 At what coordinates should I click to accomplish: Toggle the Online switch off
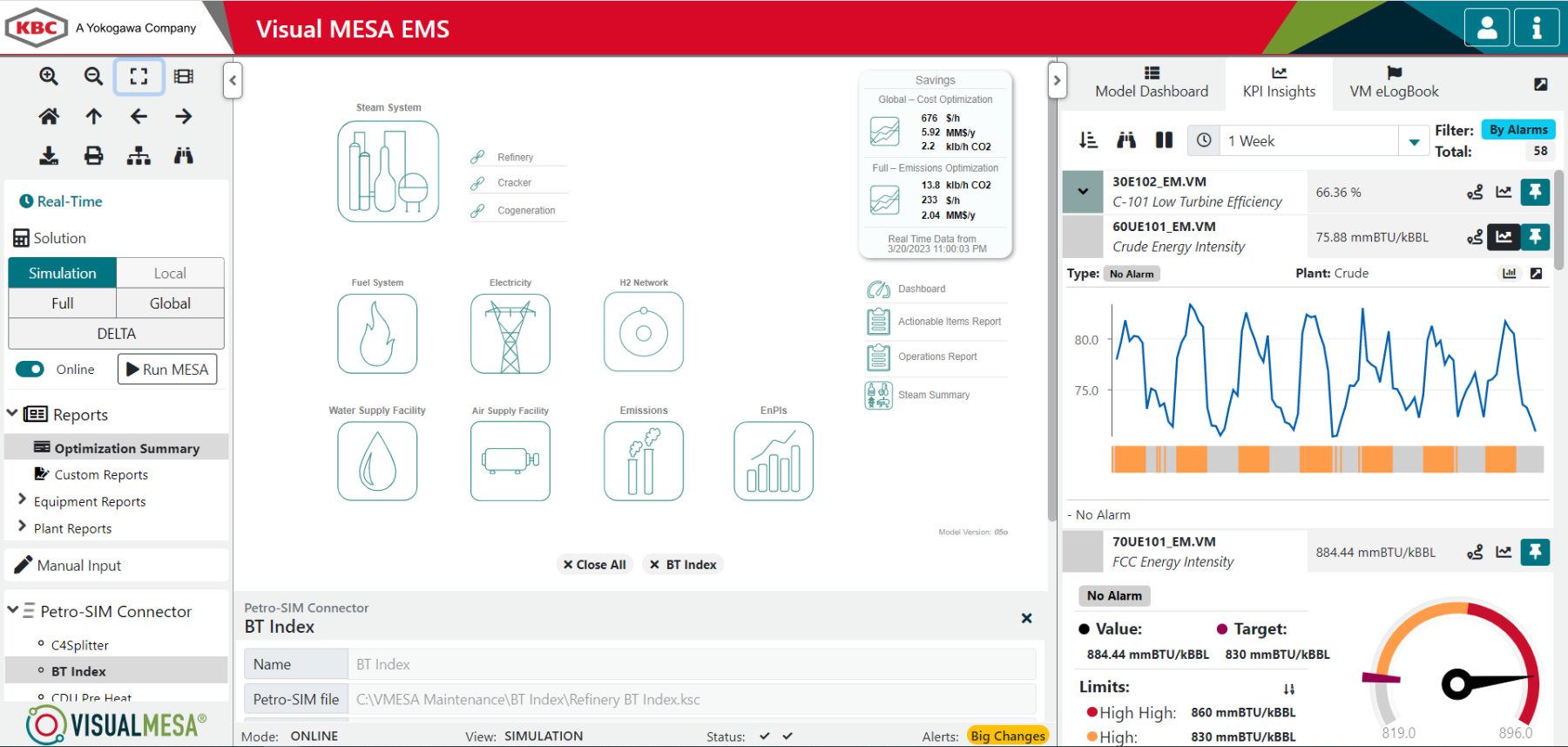30,370
